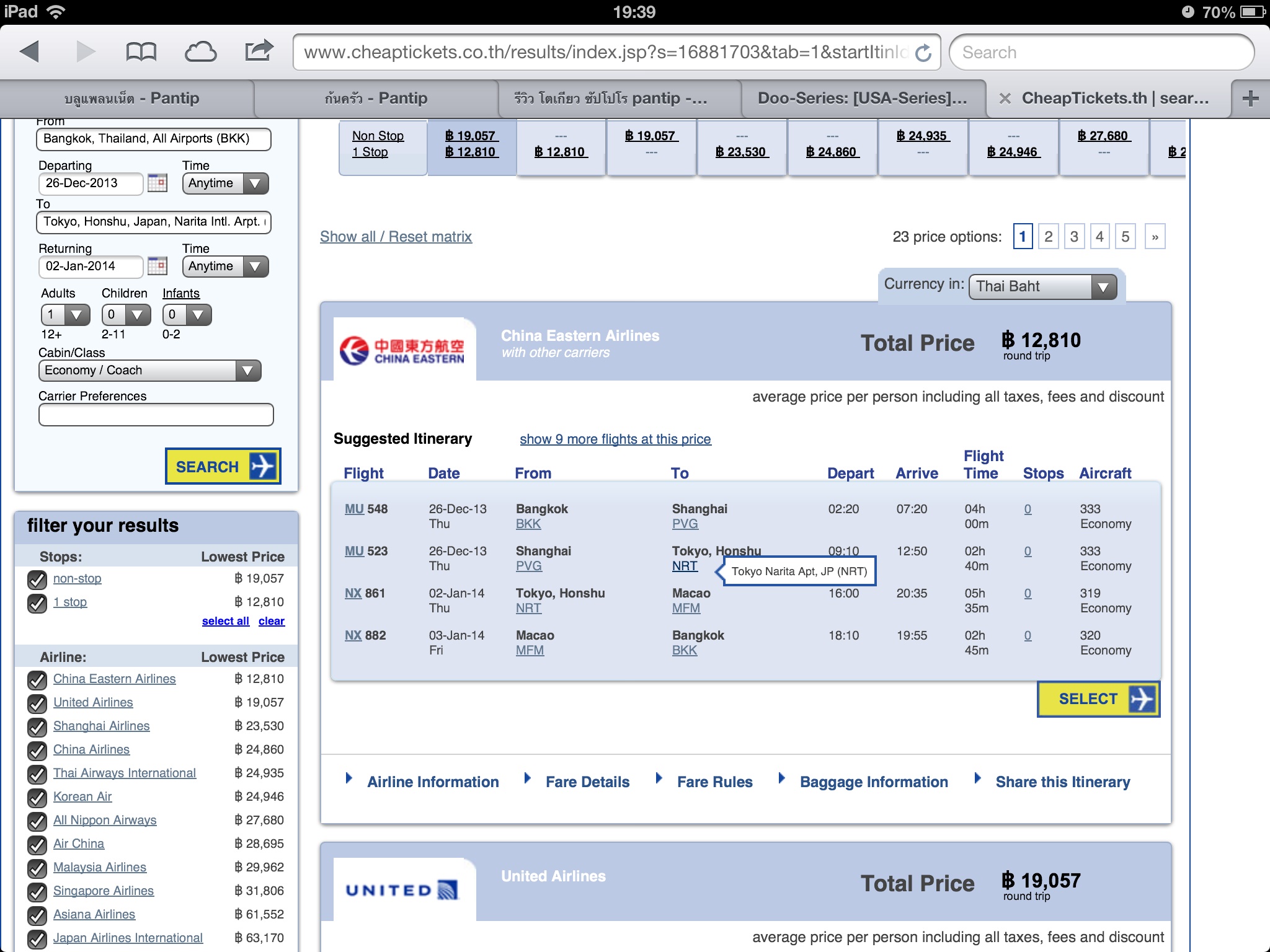Viewport: 1270px width, 952px height.
Task: Open the Departing date calendar icon
Action: 158,183
